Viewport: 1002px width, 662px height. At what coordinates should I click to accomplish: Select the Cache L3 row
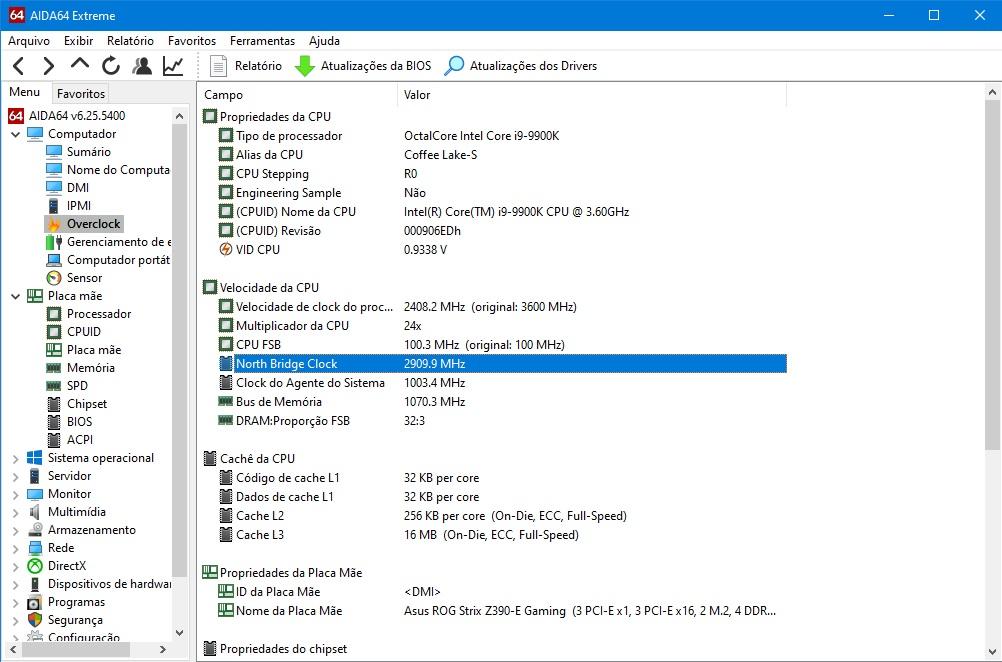point(502,535)
